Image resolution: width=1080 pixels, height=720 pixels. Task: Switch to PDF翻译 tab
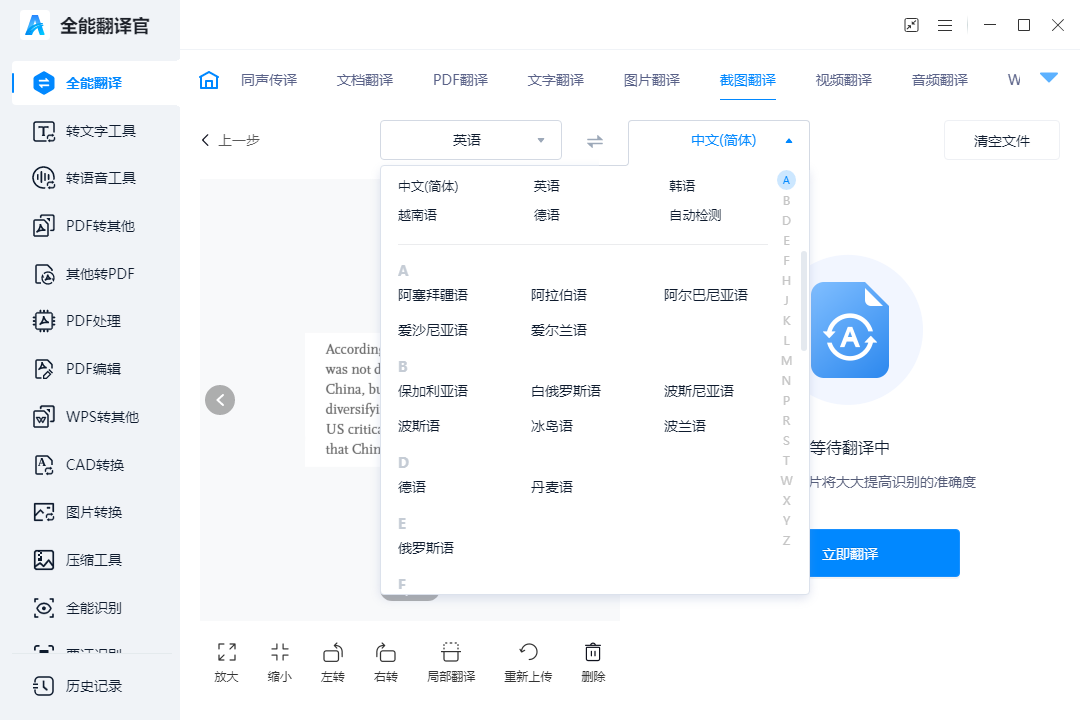[x=461, y=80]
